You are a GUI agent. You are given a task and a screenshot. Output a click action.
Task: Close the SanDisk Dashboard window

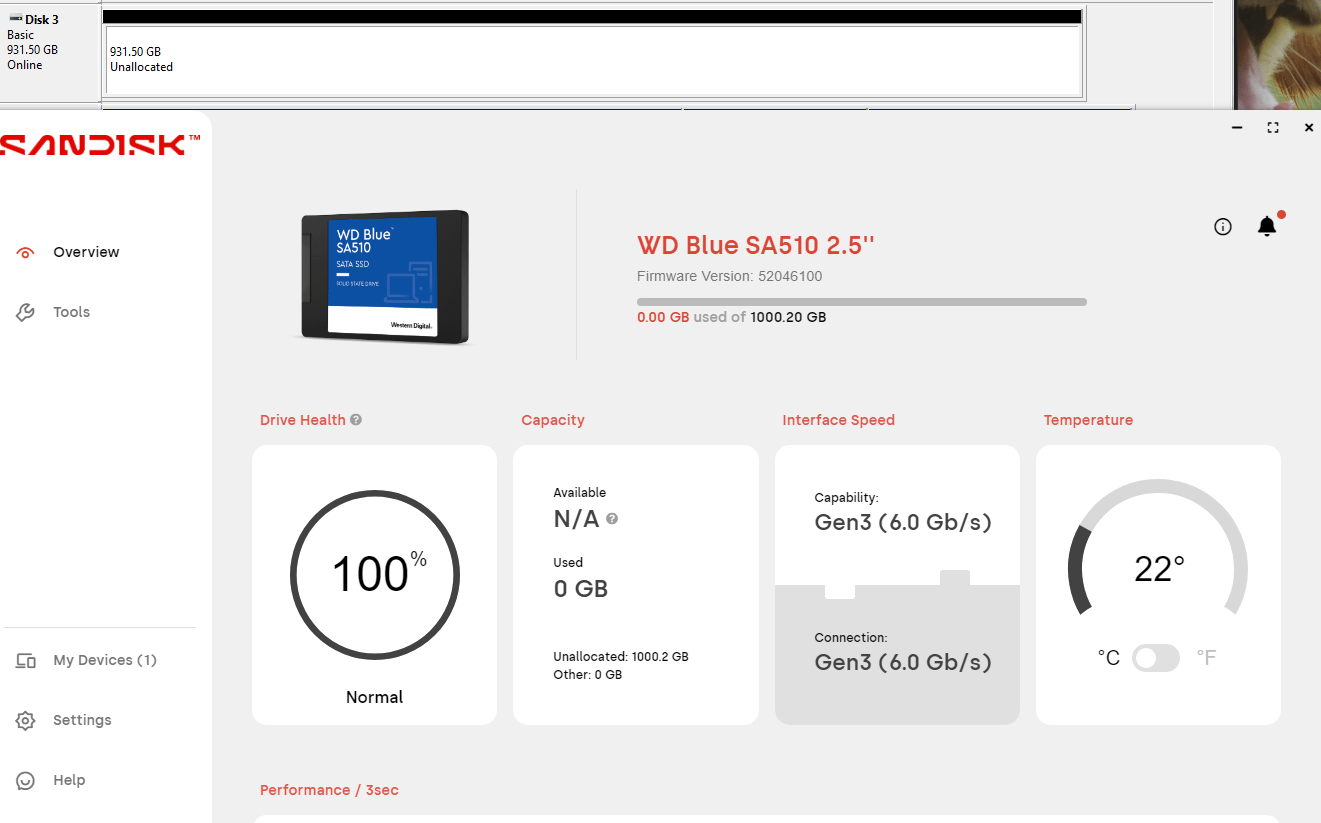point(1309,128)
